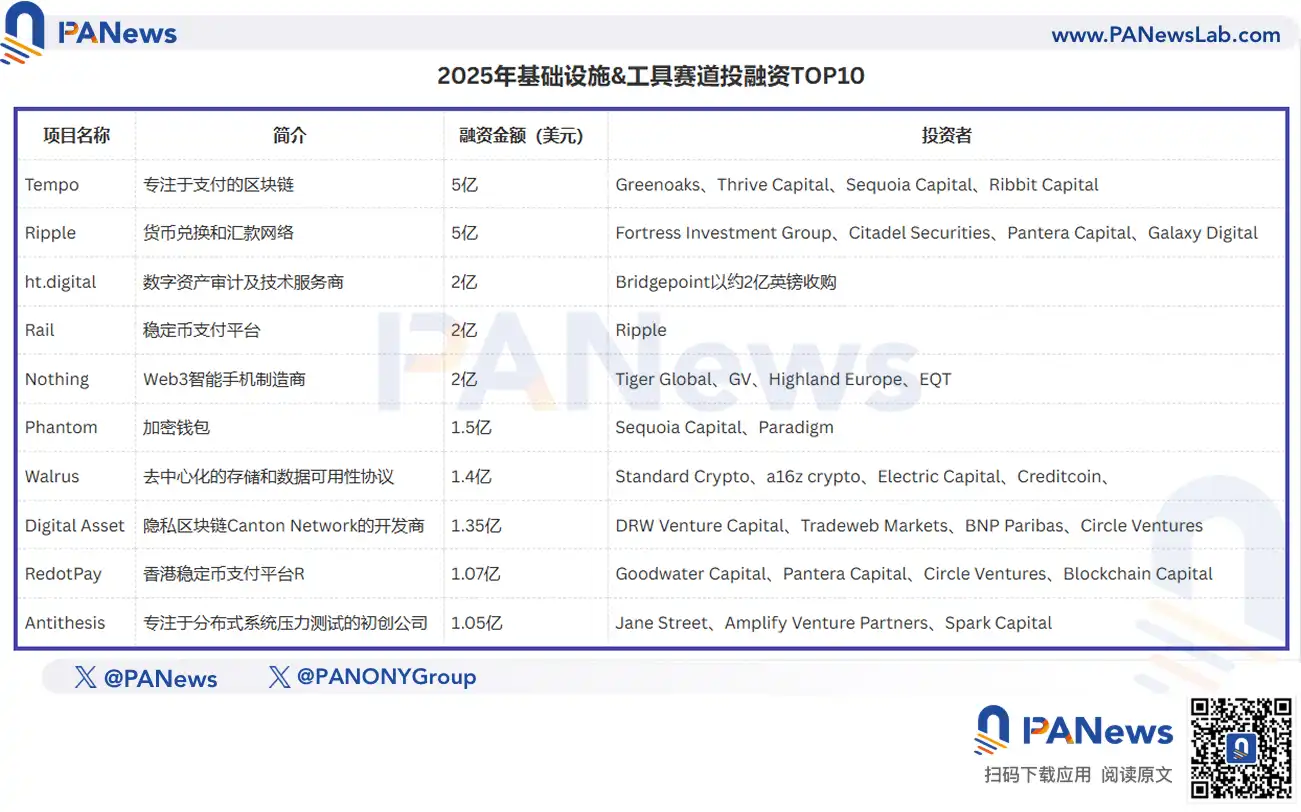The height and width of the screenshot is (812, 1301).
Task: Click the PANews logo in the header
Action: 90,32
